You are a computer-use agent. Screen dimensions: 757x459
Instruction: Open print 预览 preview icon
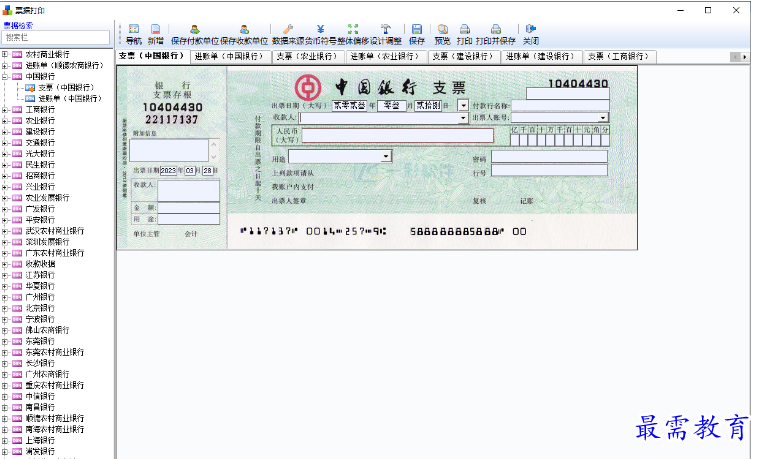coord(442,29)
